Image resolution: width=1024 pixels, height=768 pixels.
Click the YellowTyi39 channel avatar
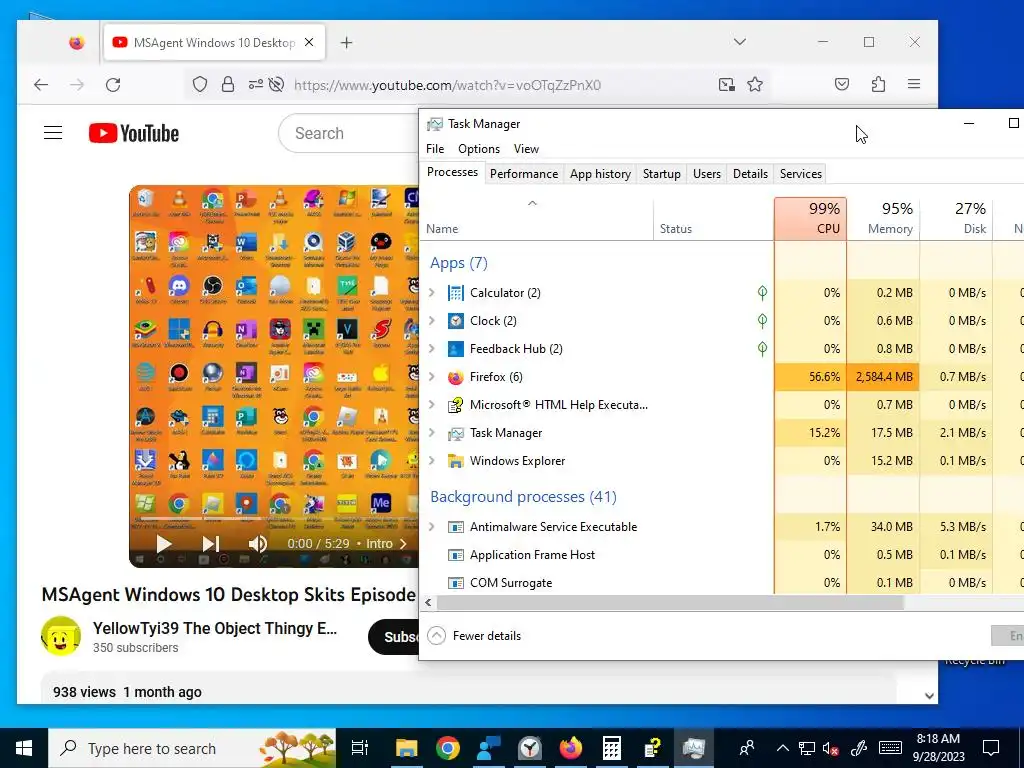(61, 635)
